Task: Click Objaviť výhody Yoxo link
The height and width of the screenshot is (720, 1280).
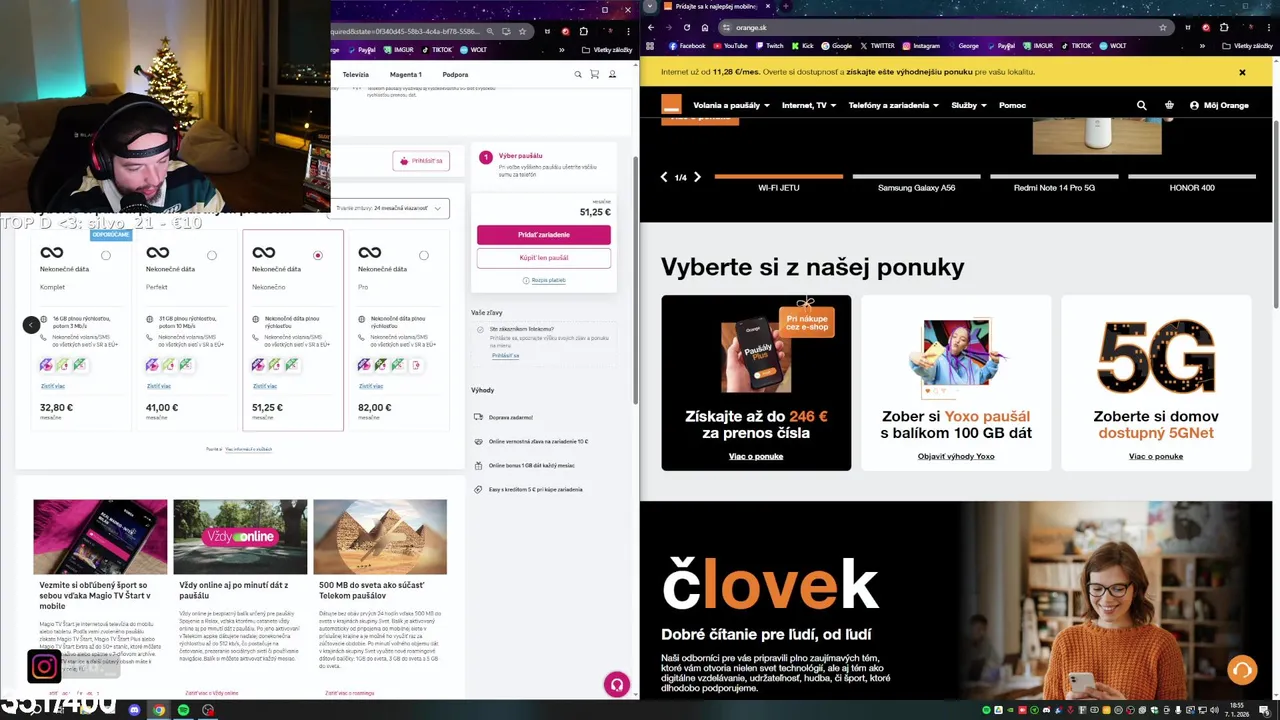Action: tap(956, 456)
